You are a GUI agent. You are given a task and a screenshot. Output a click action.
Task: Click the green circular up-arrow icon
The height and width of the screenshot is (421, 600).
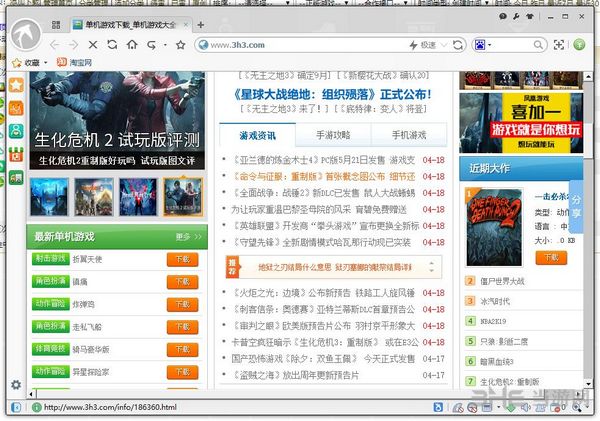coord(579,44)
